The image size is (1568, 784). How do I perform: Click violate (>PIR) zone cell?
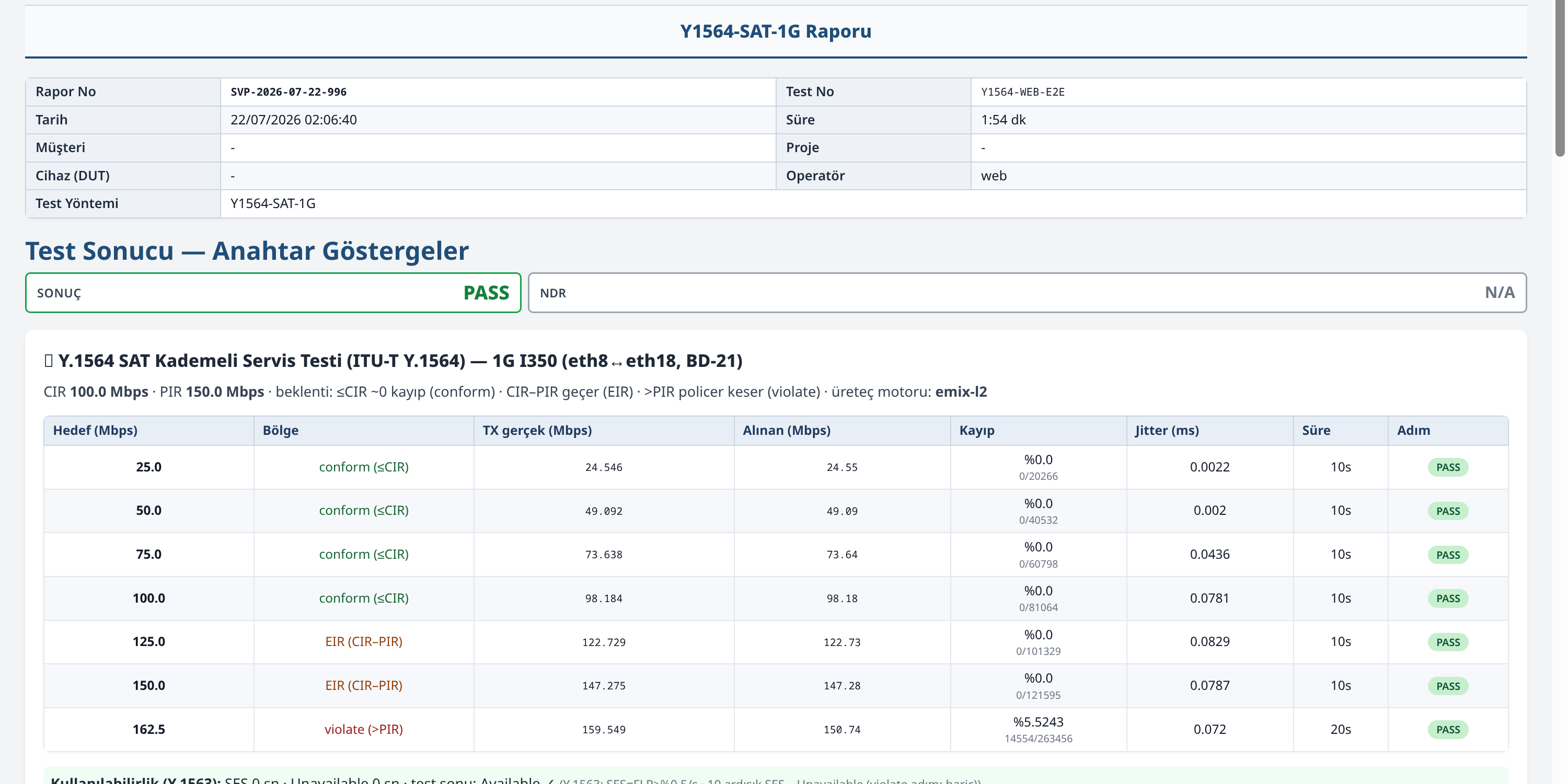coord(363,729)
